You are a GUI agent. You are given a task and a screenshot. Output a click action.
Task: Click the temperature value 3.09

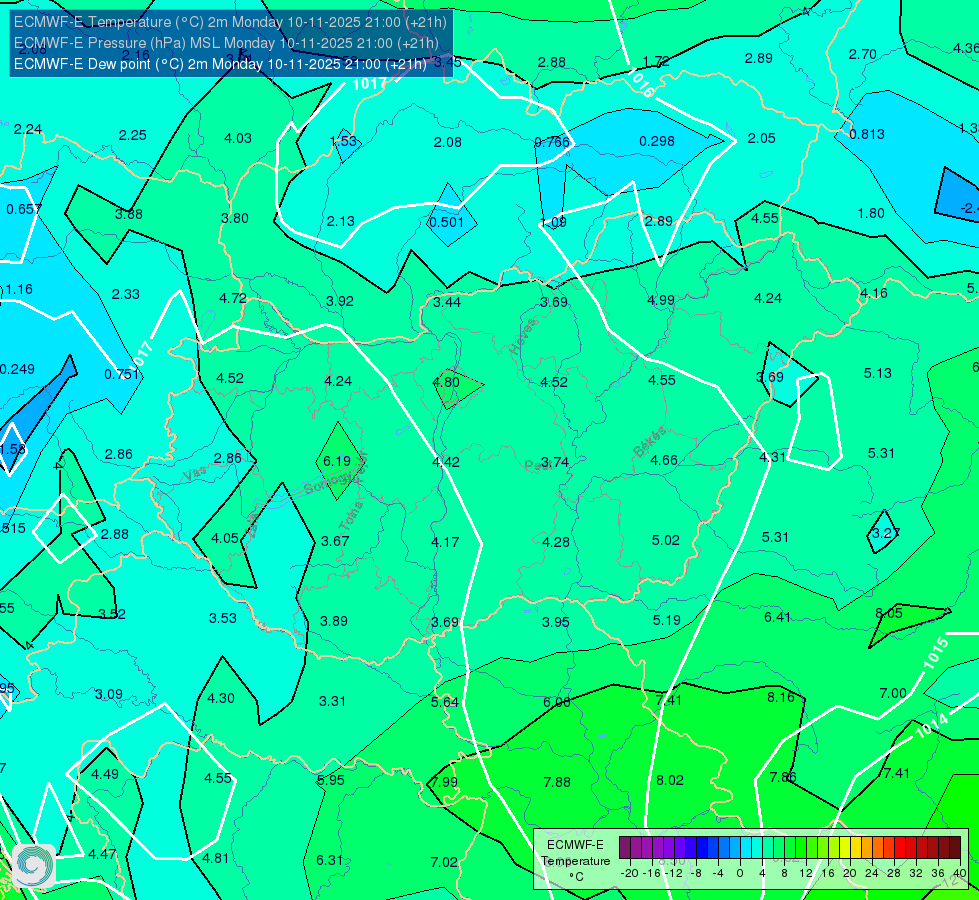coord(109,695)
